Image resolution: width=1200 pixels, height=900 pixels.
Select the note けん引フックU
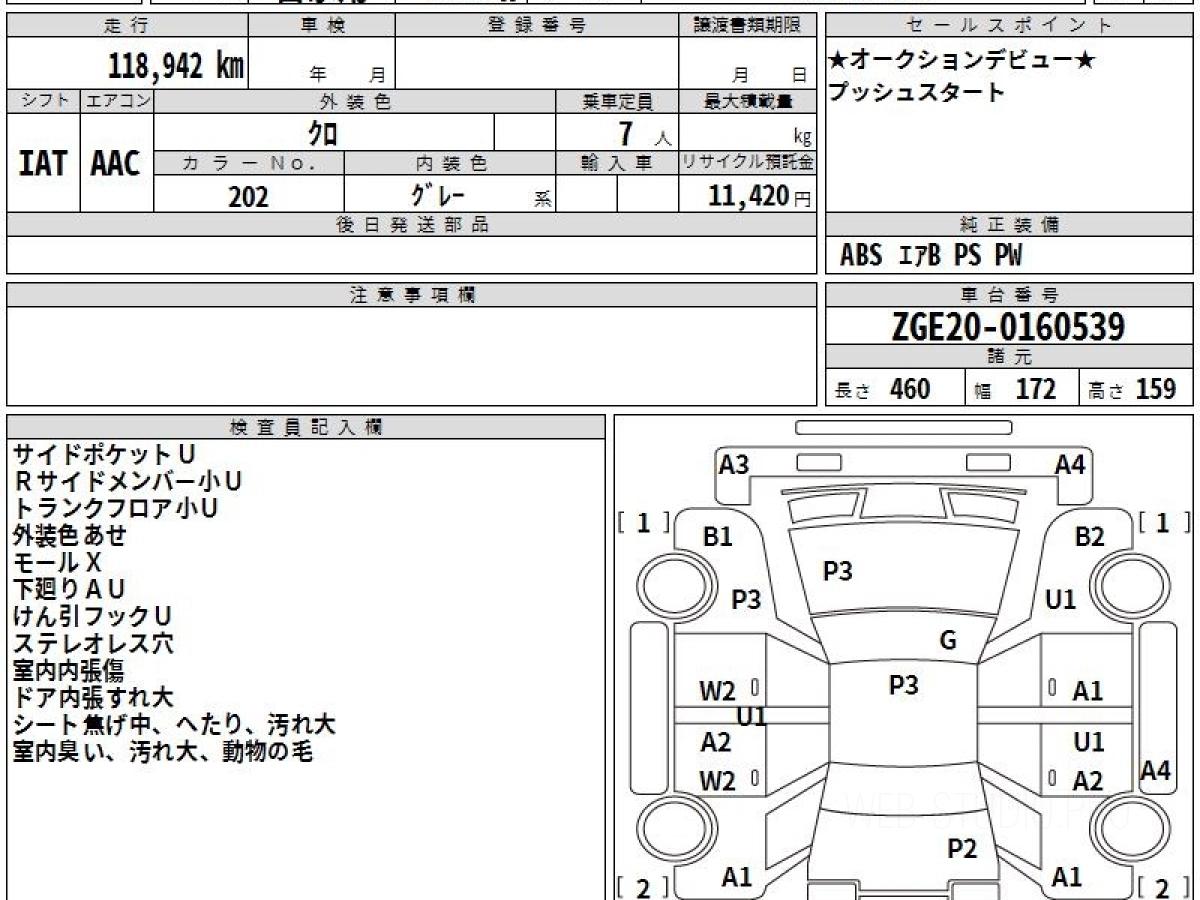pos(92,617)
